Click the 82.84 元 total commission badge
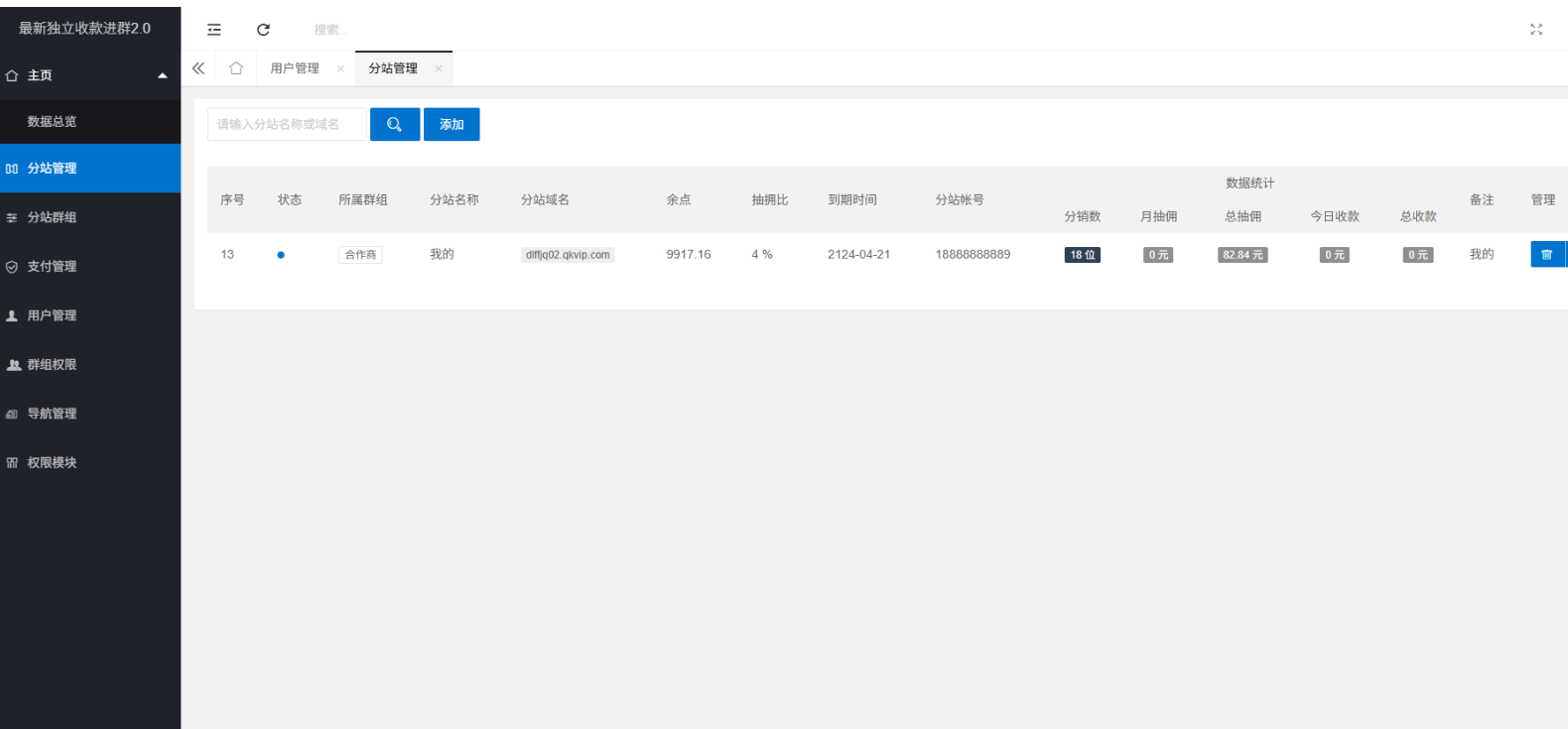 tap(1242, 255)
